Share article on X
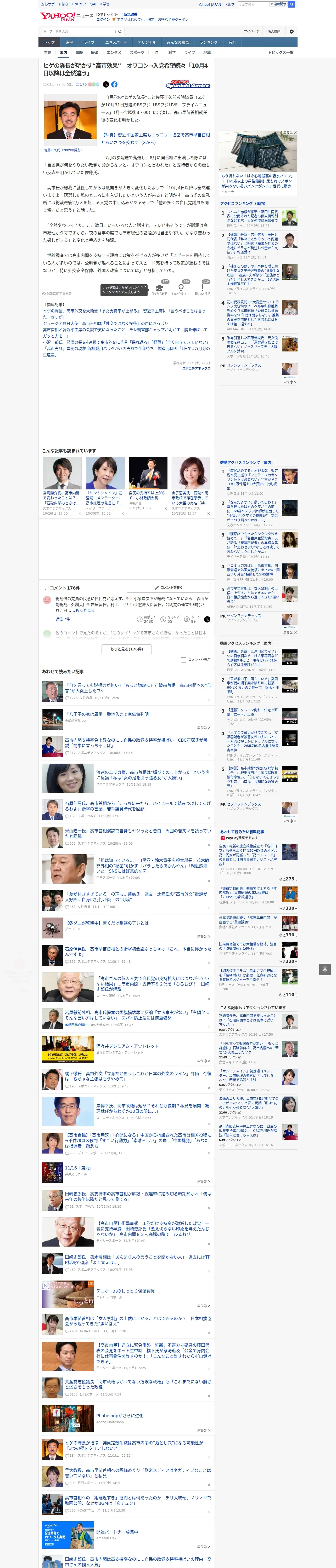Viewport: 336px width, 1568px height. 106,85
